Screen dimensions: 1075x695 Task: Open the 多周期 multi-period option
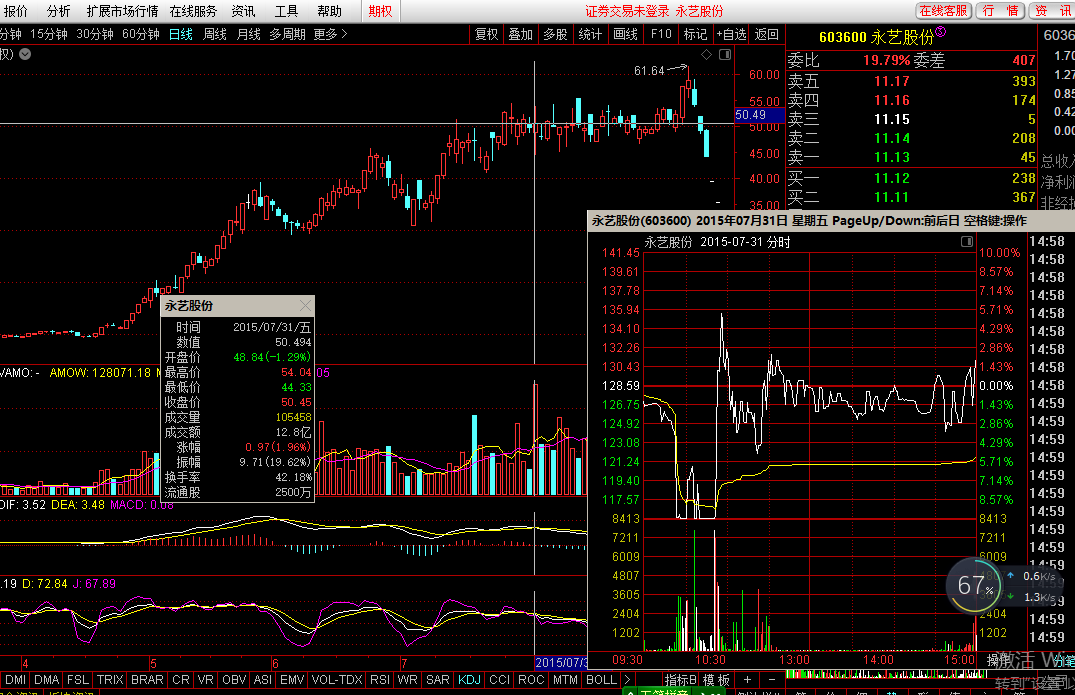(286, 34)
